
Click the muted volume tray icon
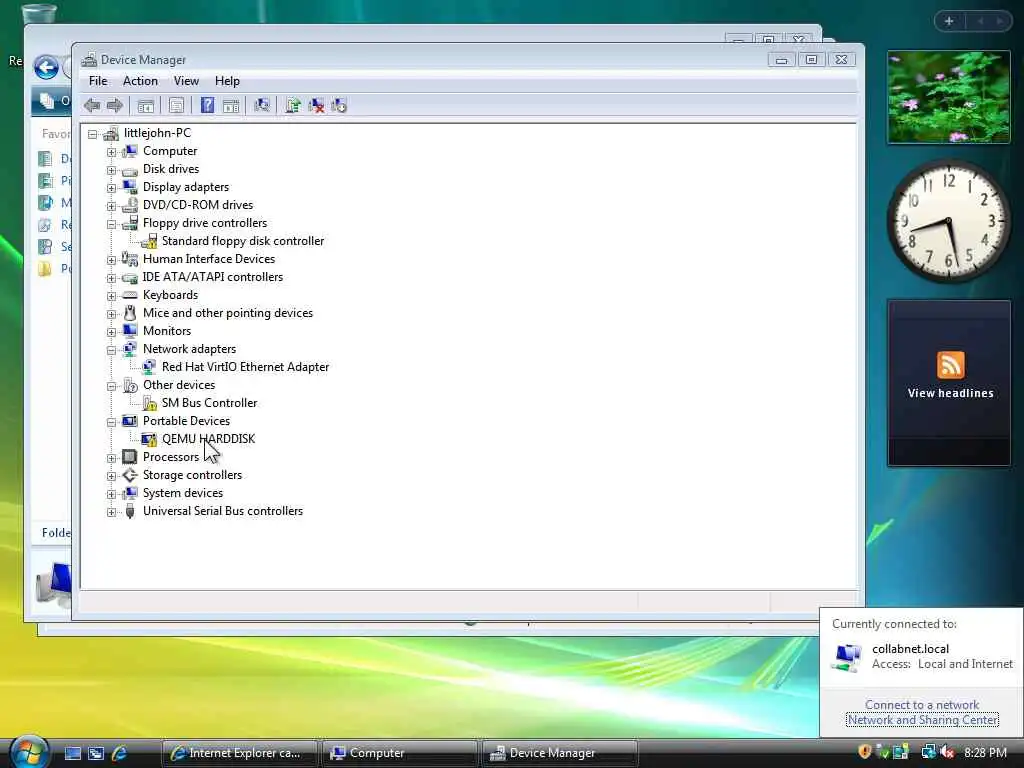(x=948, y=752)
